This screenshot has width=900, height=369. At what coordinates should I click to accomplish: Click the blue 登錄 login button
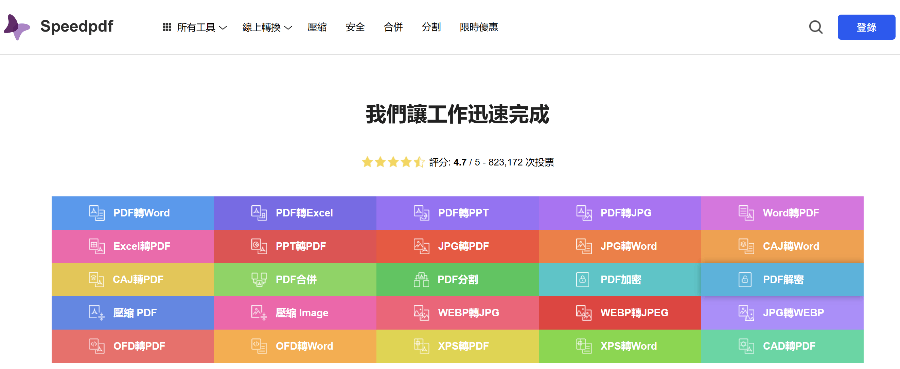pos(866,28)
